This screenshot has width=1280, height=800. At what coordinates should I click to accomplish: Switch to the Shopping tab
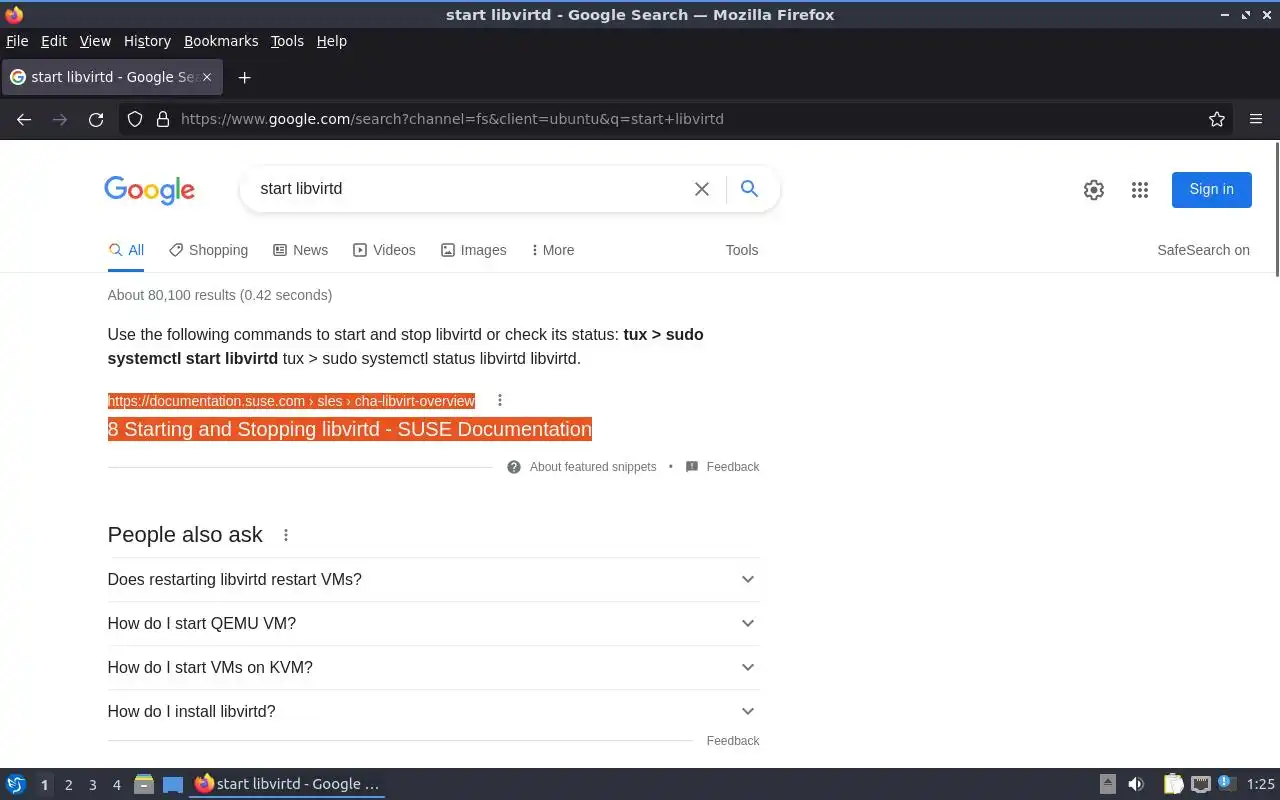point(208,250)
